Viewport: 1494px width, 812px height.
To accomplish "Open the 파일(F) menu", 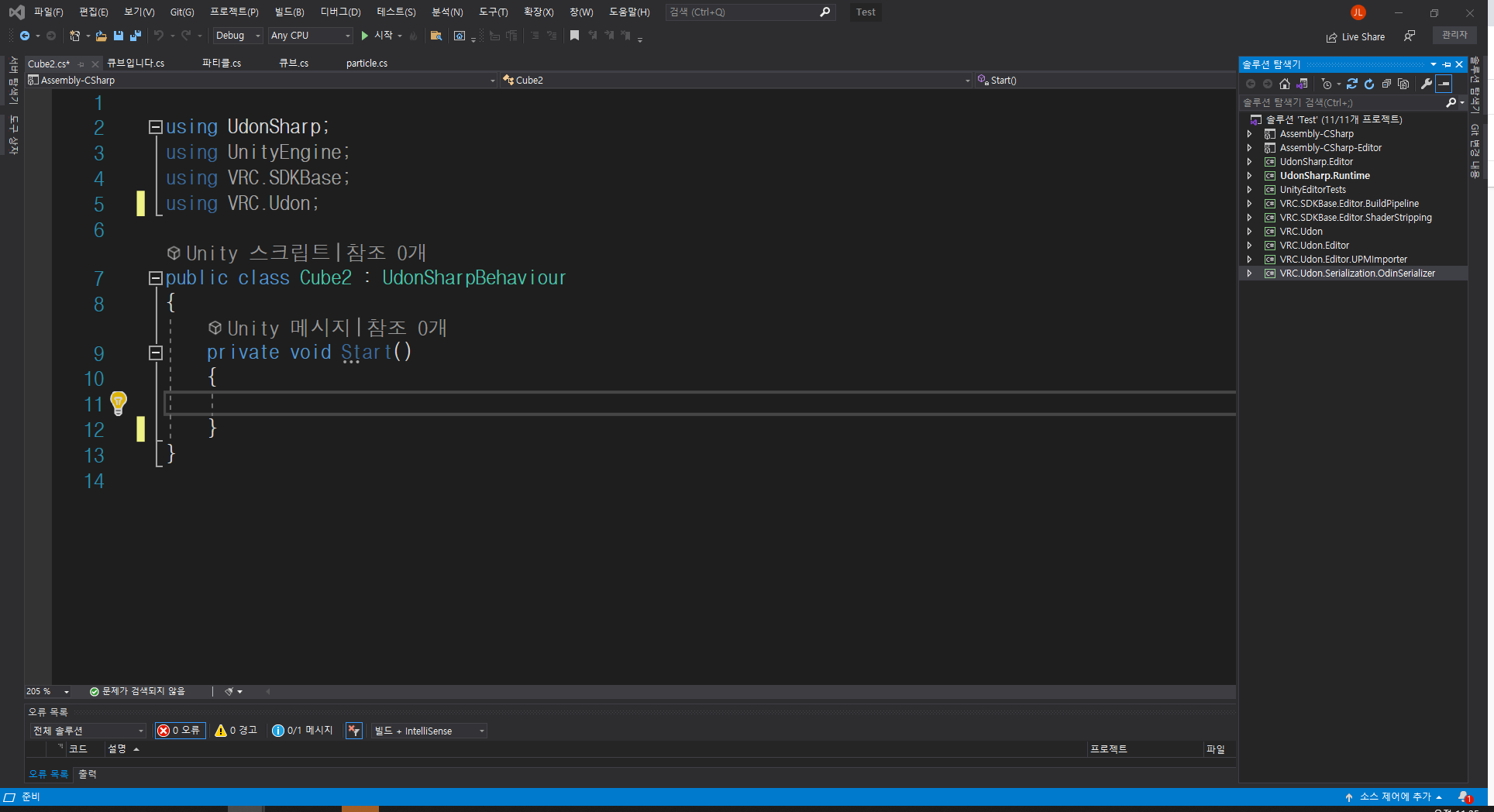I will point(48,12).
